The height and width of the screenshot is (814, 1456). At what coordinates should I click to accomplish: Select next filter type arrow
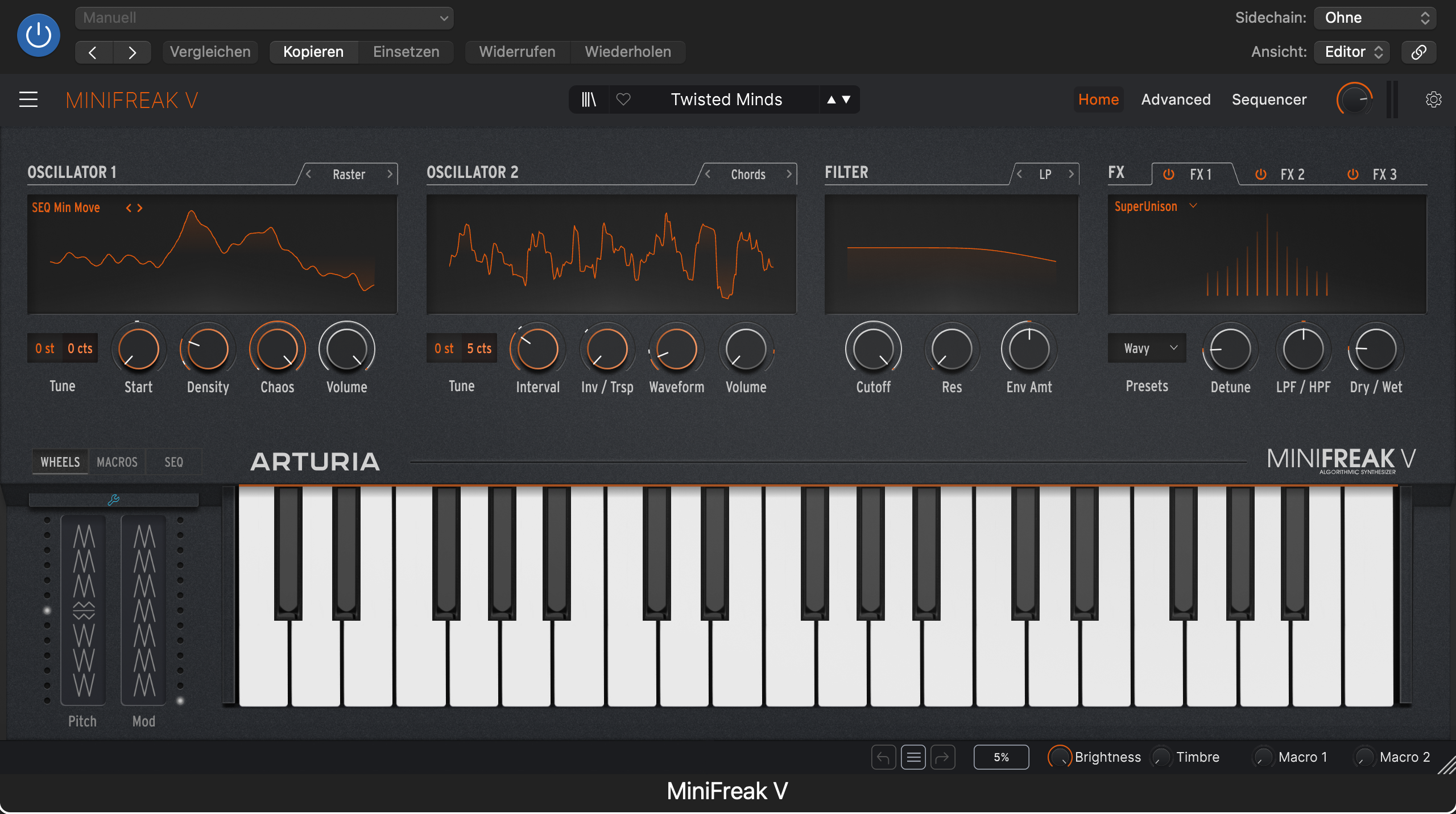point(1071,174)
